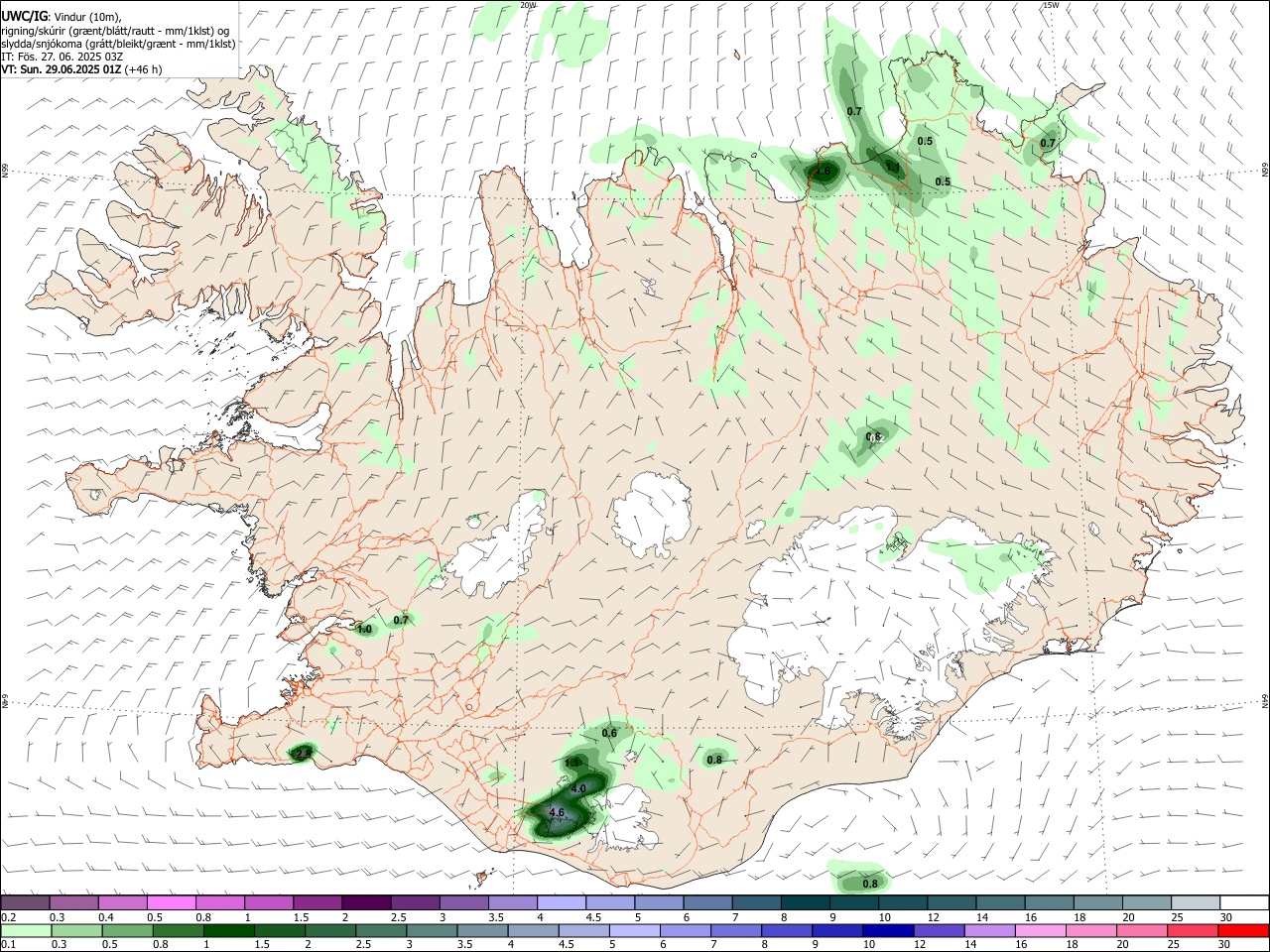Click the 4.6 precipitation value on map
This screenshot has height=952, width=1270.
[x=557, y=812]
